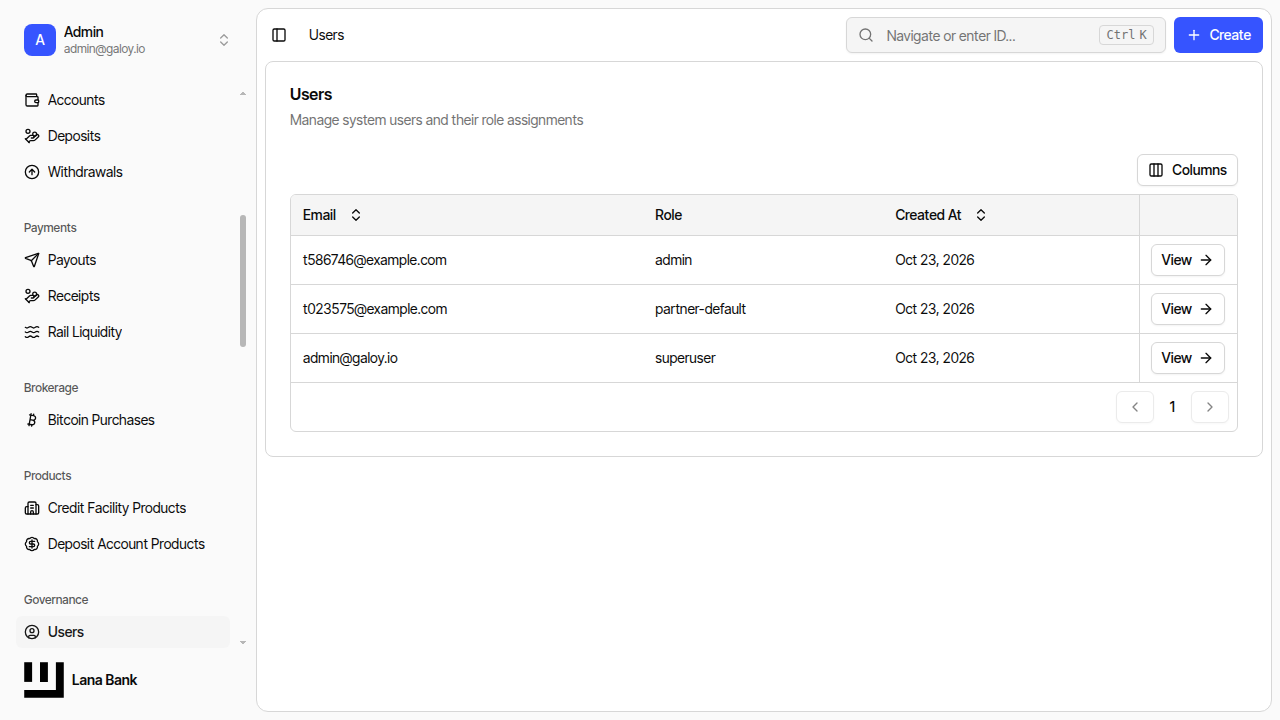Click the Ctrl K shortcut badge
Viewport: 1280px width, 720px height.
pos(1126,35)
